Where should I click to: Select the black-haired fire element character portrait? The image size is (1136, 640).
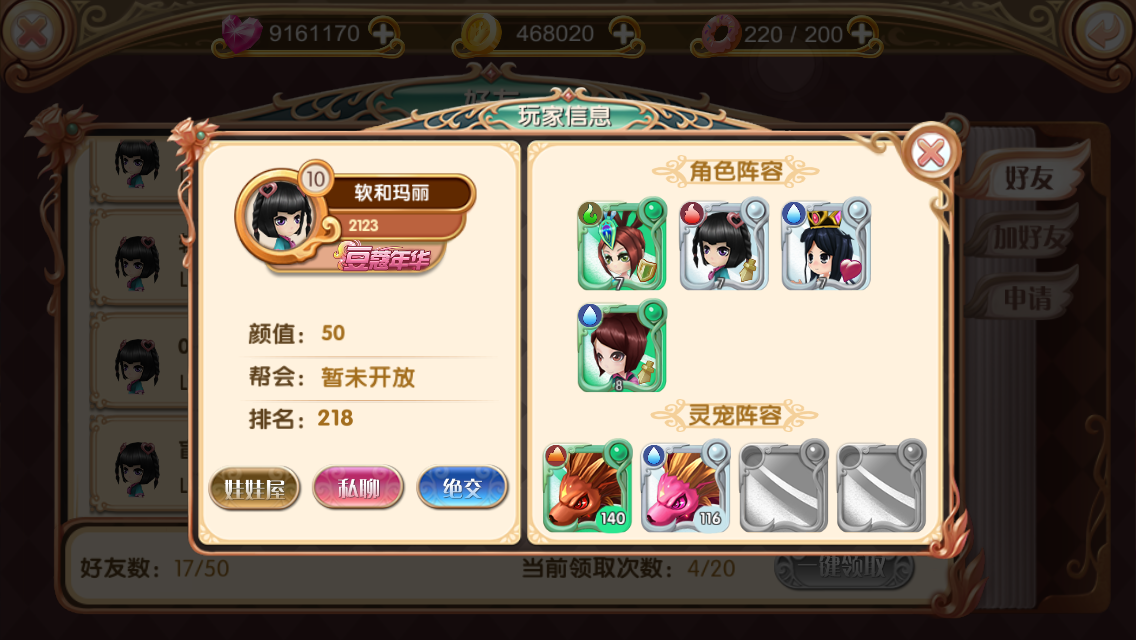pos(724,246)
